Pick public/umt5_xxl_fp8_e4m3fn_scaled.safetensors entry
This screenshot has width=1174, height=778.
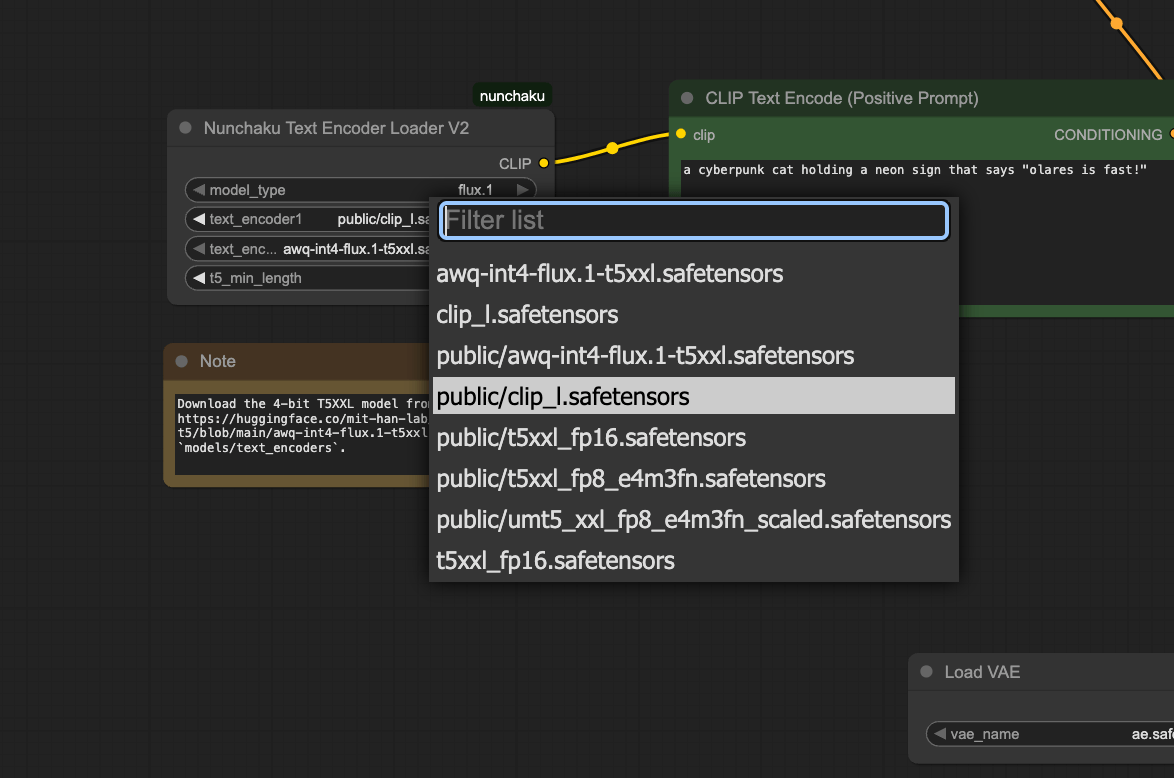pyautogui.click(x=693, y=520)
